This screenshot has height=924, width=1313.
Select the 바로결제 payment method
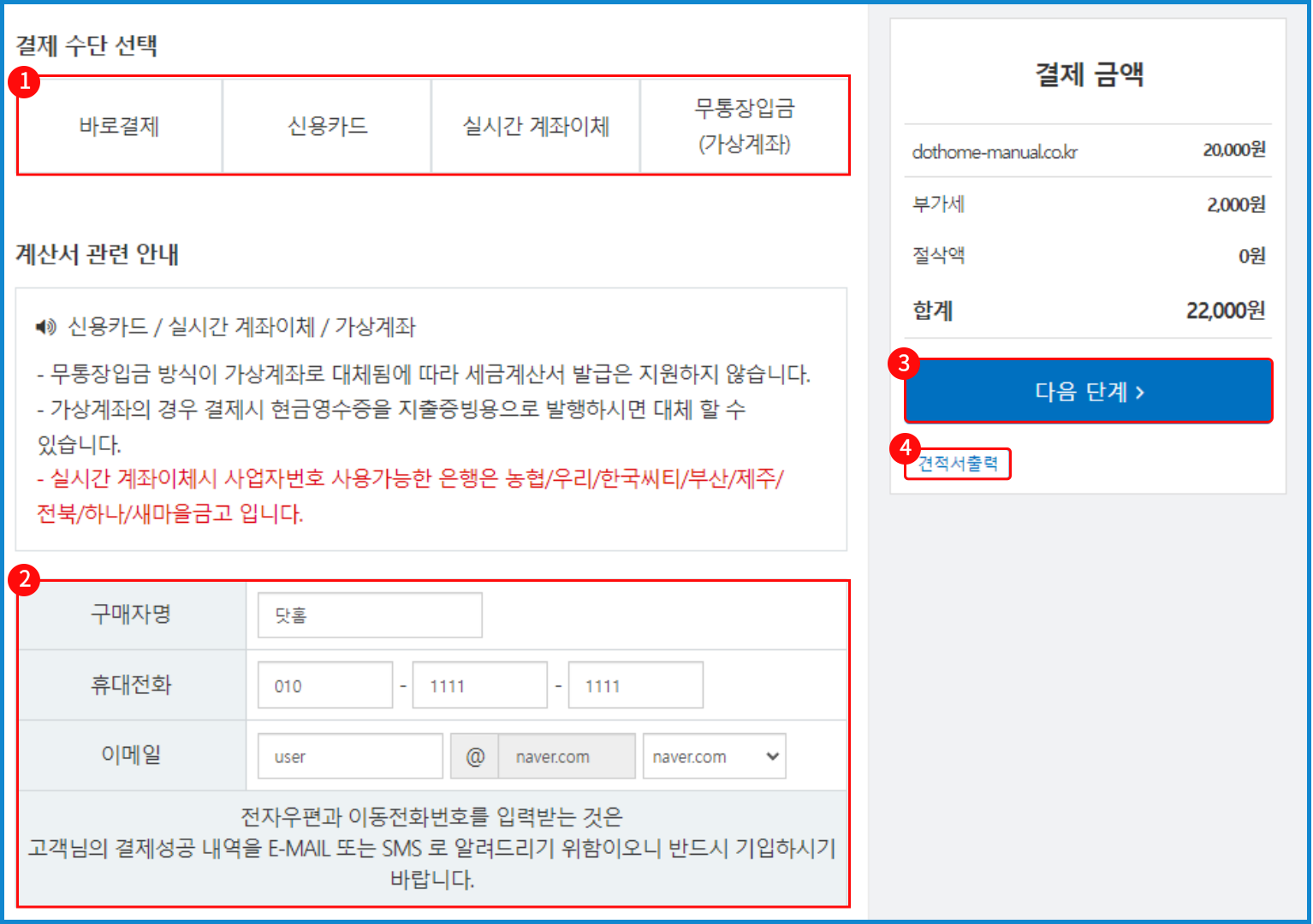coord(119,127)
